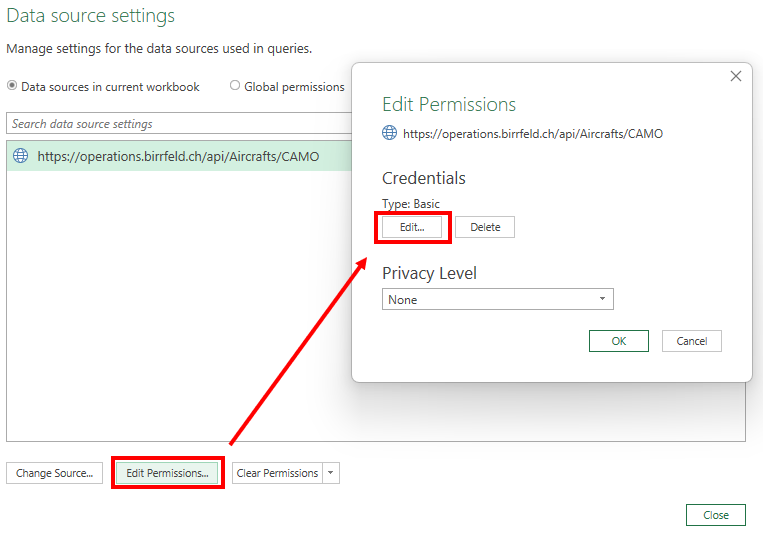The width and height of the screenshot is (763, 539).
Task: Click the 'Change Source...' button
Action: pyautogui.click(x=54, y=473)
